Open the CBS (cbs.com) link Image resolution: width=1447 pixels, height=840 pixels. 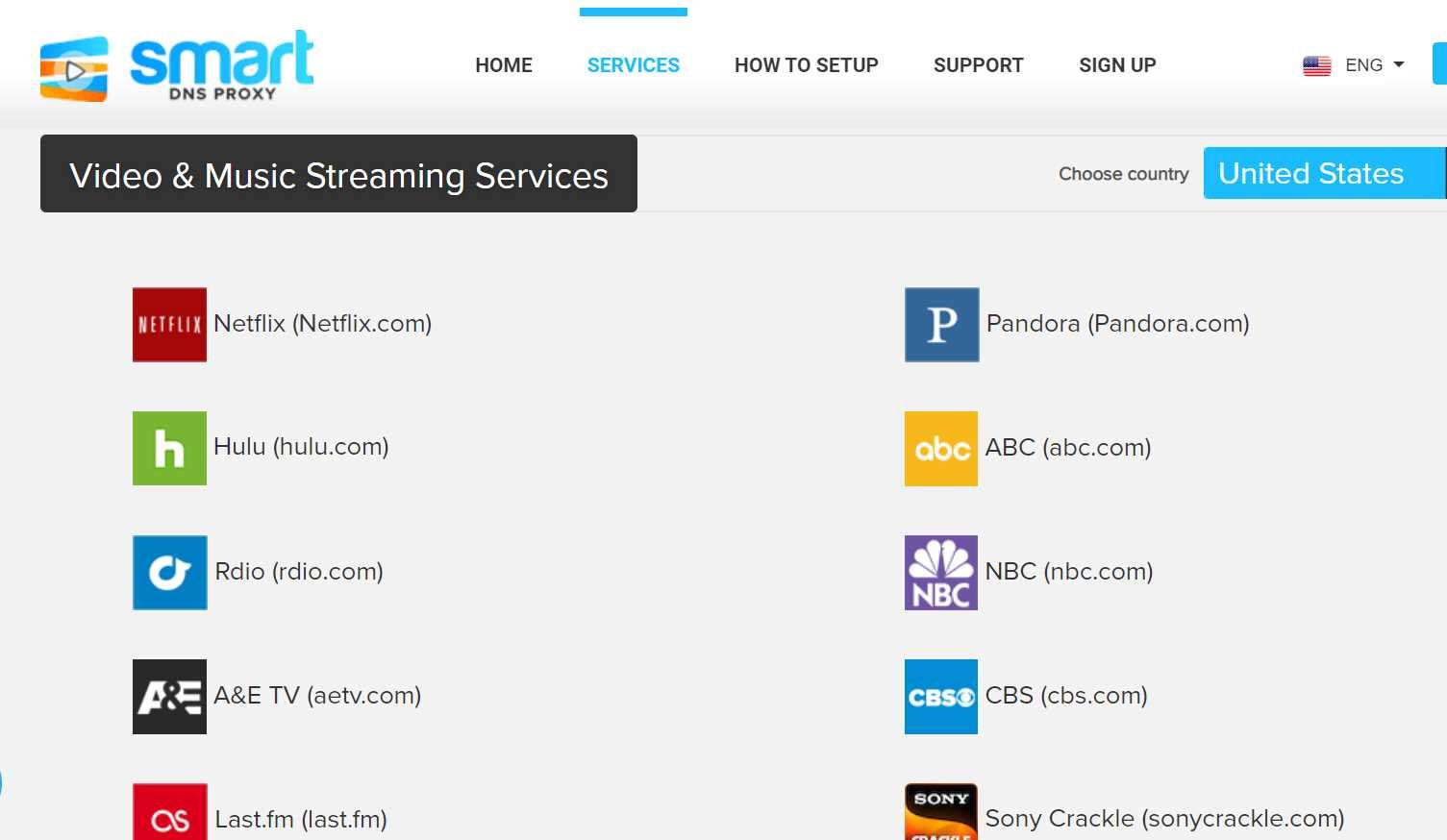[1066, 696]
